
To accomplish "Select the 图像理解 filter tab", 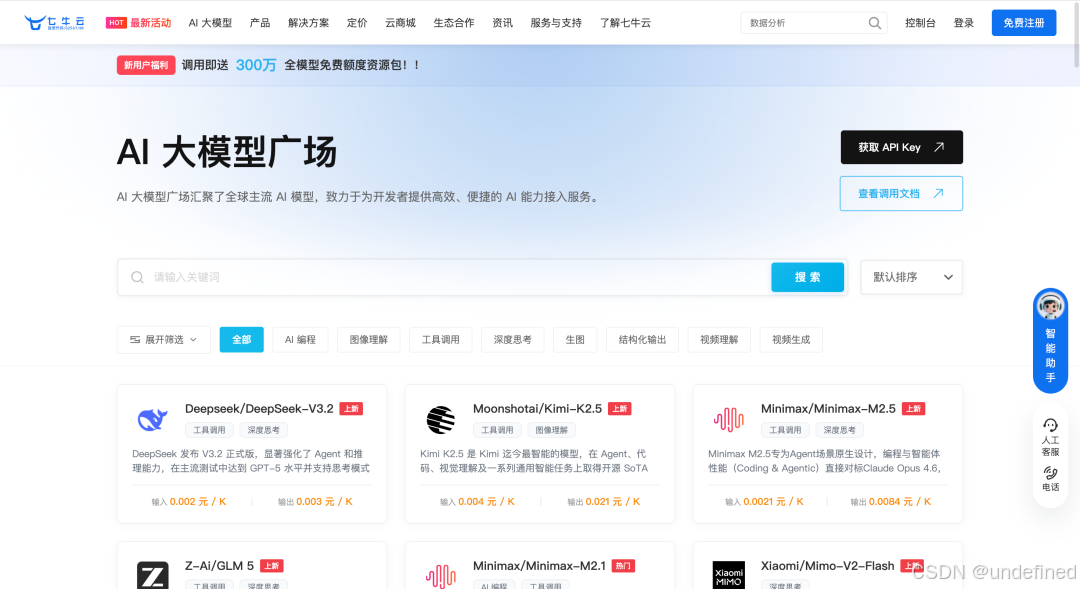I will pos(368,340).
